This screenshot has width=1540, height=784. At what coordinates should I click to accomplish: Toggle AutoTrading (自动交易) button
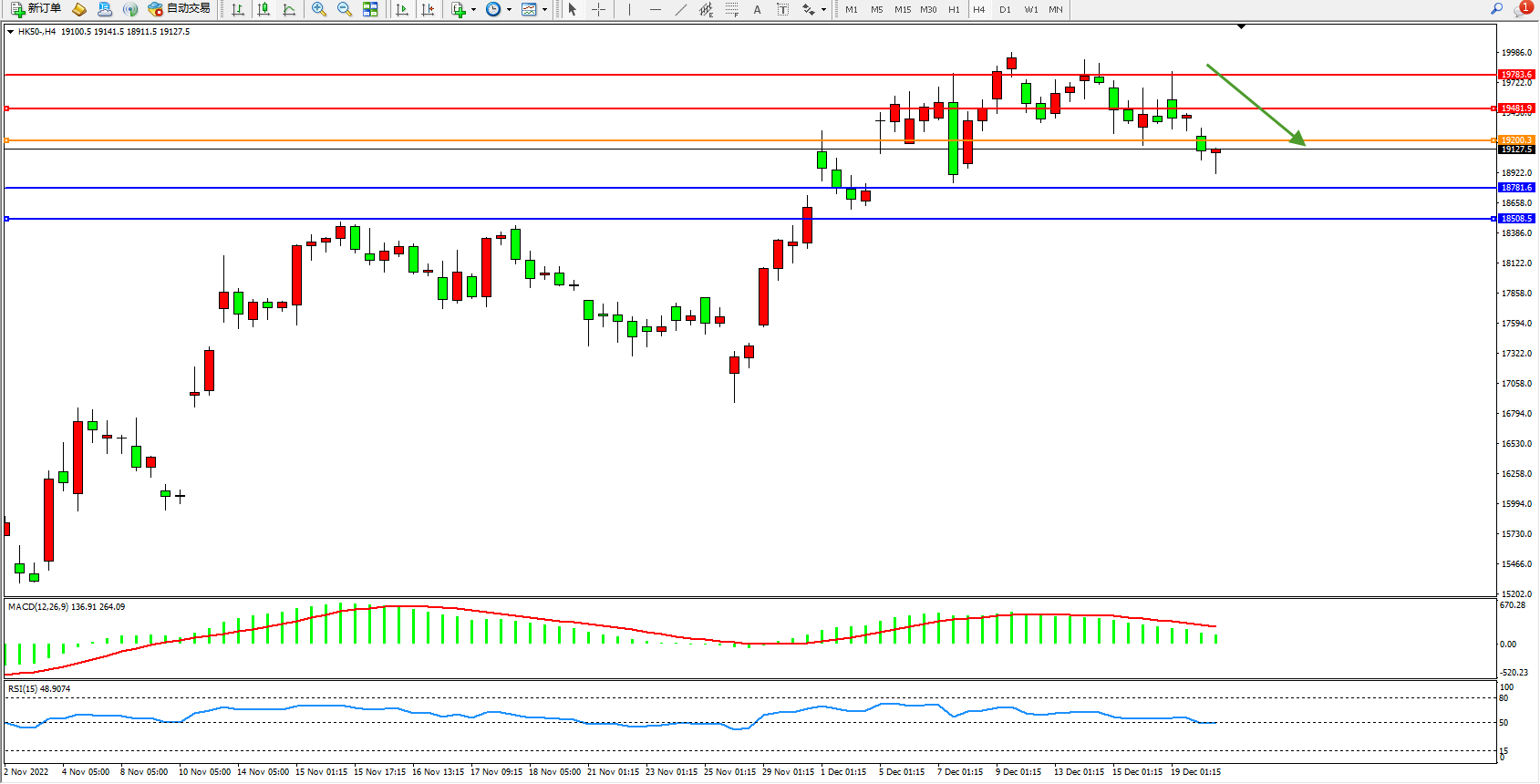tap(180, 9)
